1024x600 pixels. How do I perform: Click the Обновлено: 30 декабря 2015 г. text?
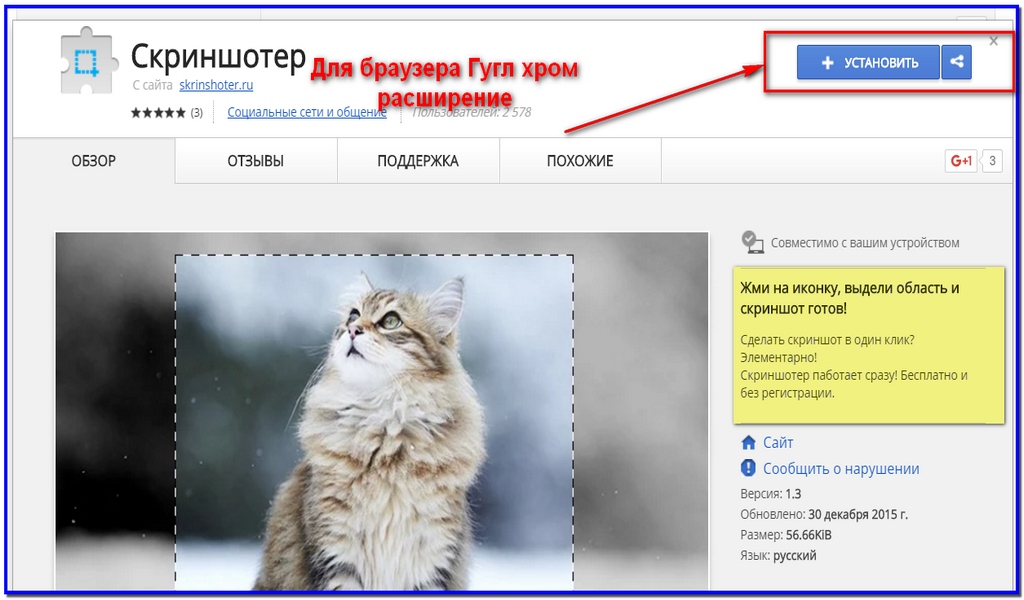(x=824, y=514)
